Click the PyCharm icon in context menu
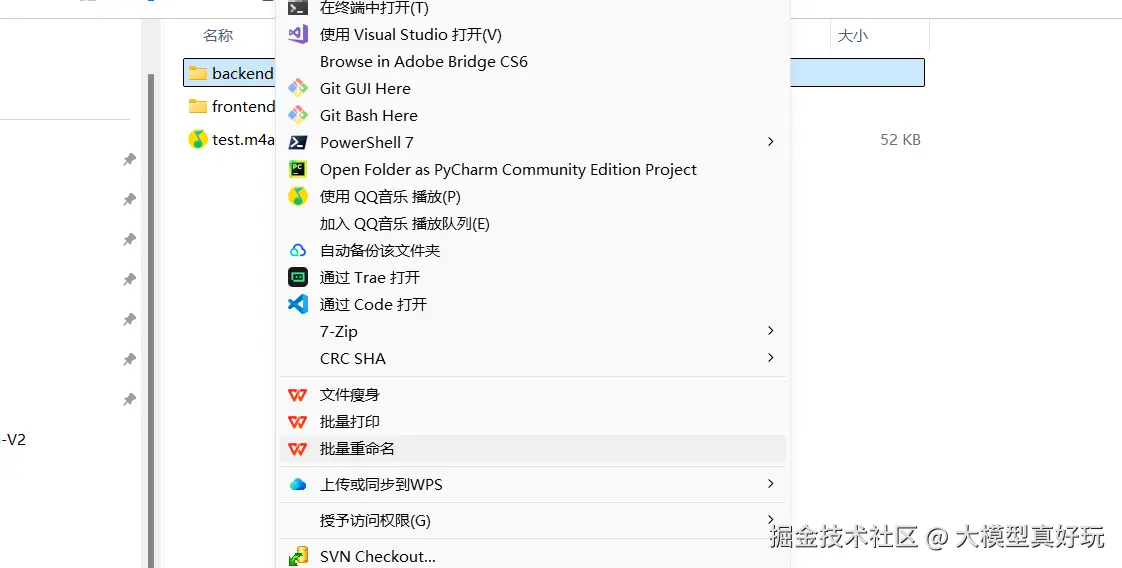 (x=298, y=169)
